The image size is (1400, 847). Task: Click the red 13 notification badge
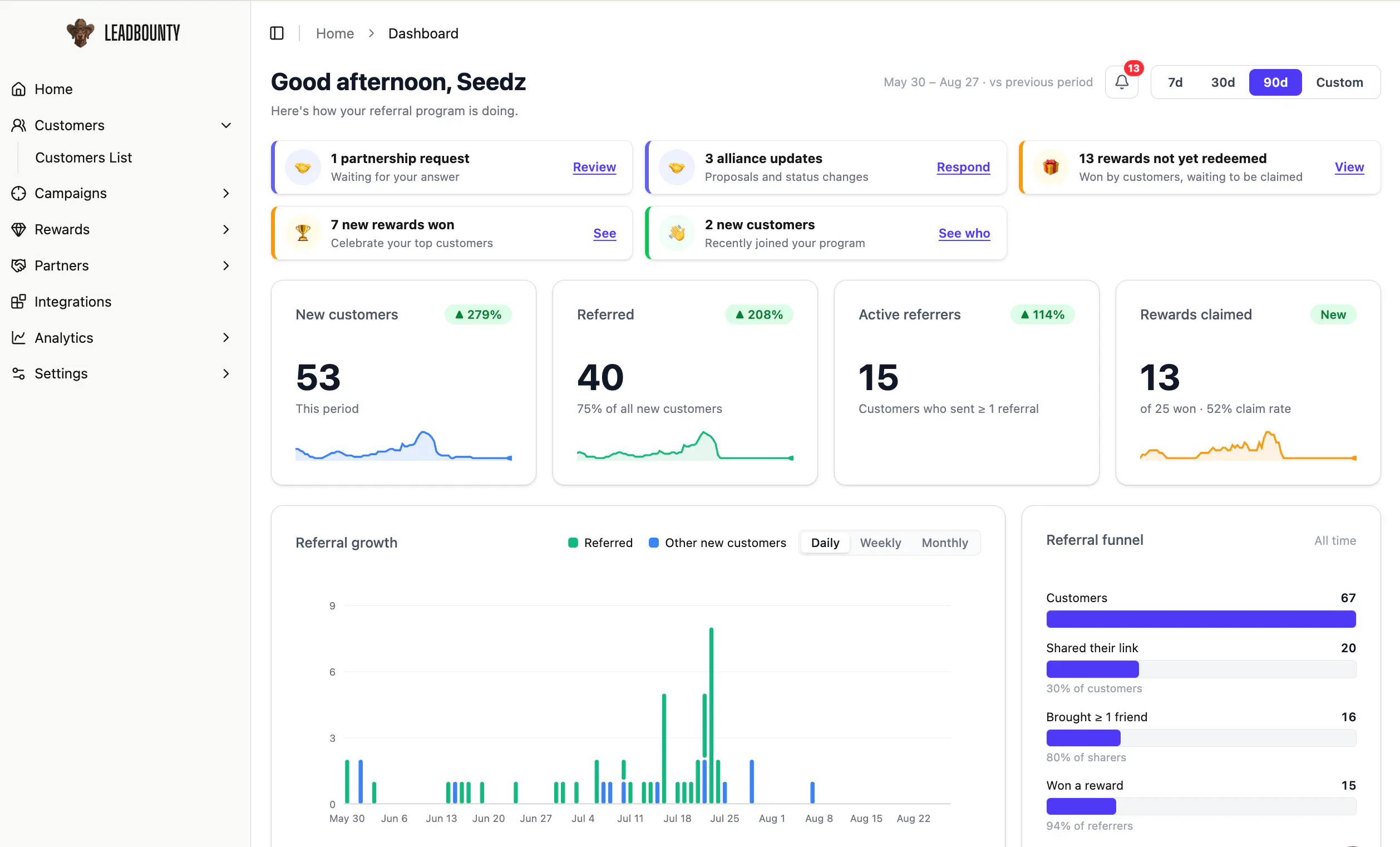[1133, 69]
